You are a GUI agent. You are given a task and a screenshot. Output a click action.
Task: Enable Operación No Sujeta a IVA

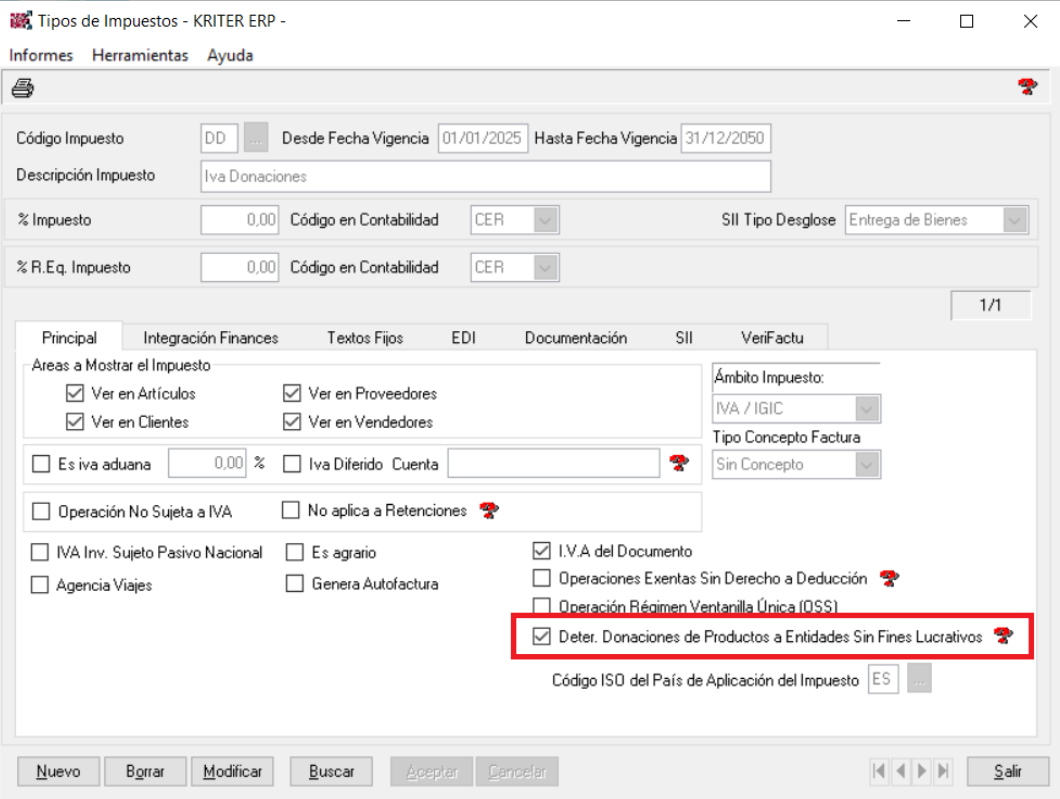[x=41, y=512]
